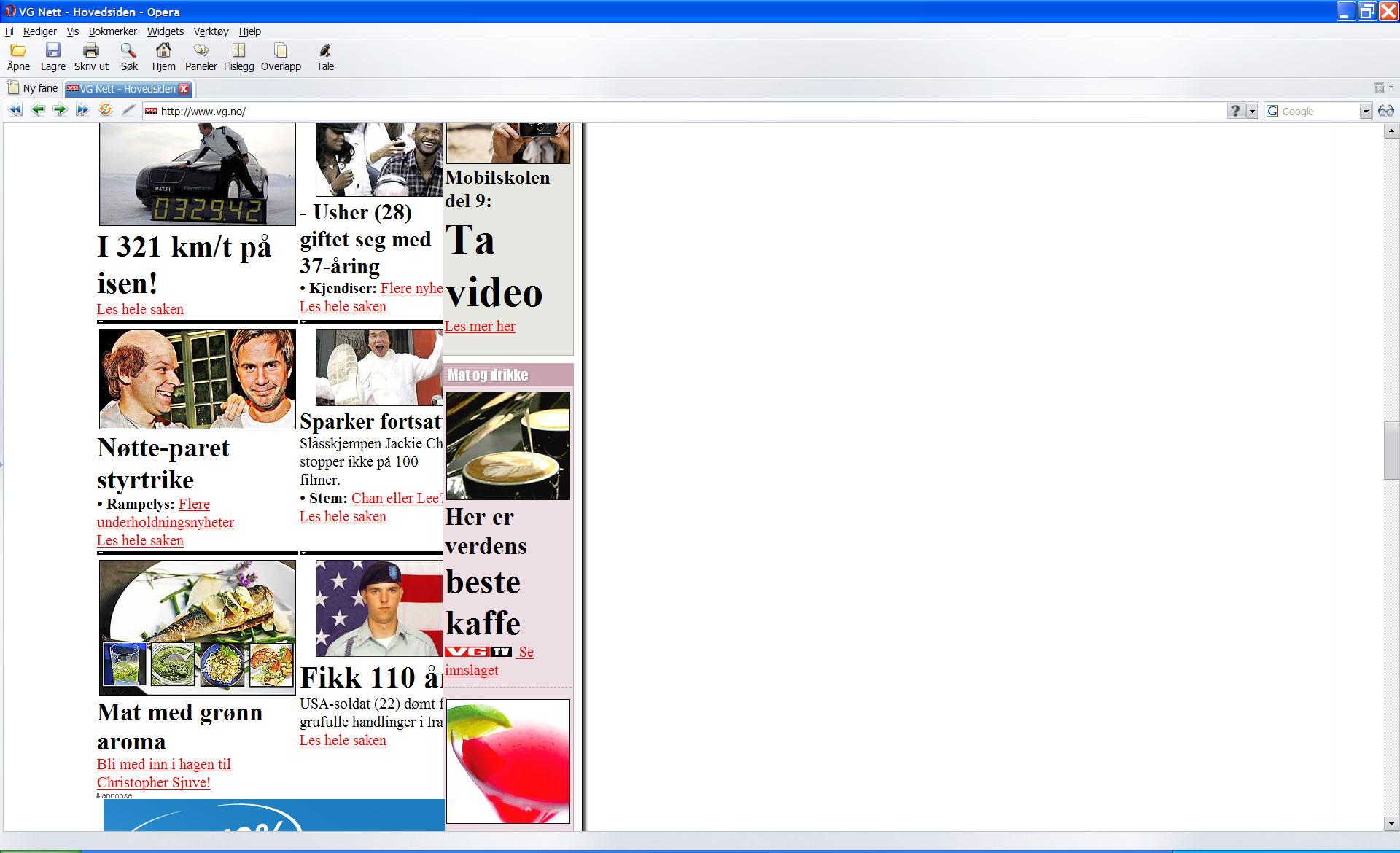This screenshot has height=853, width=1400.
Task: Click the fish dish food photo
Action: 198,627
